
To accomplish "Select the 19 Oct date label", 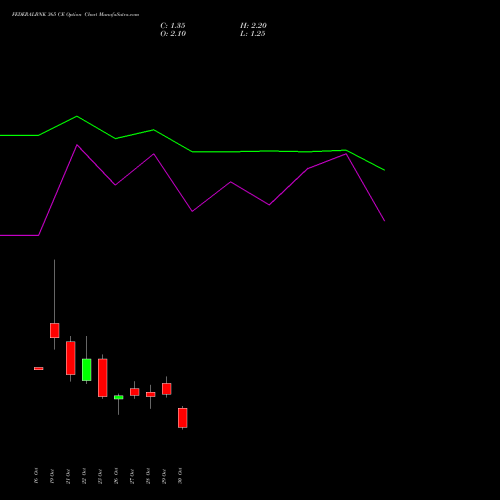I will click(x=52, y=476).
